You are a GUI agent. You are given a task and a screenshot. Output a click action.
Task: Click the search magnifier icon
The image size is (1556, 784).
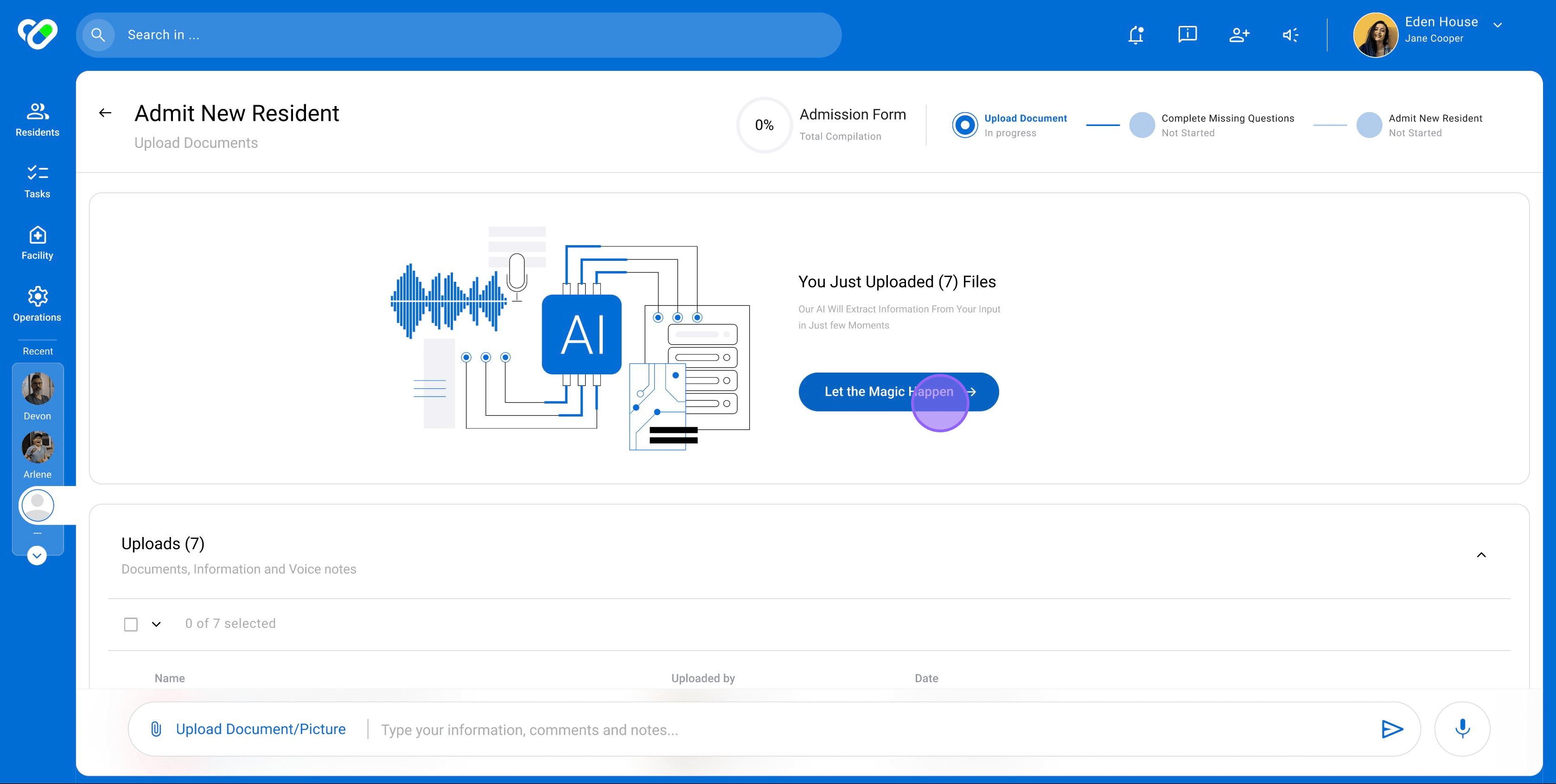point(98,35)
